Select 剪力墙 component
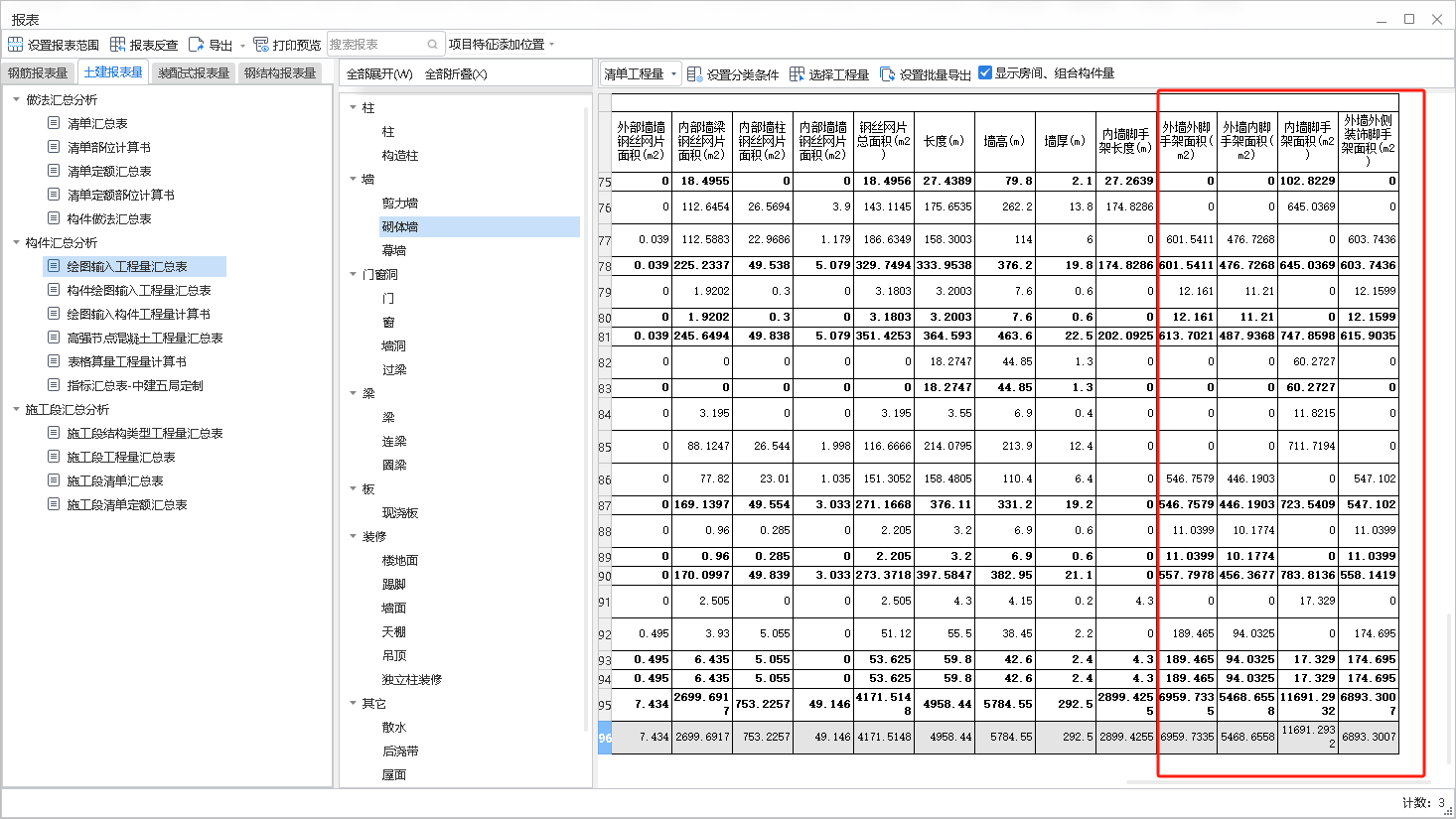The height and width of the screenshot is (819, 1456). [x=400, y=203]
